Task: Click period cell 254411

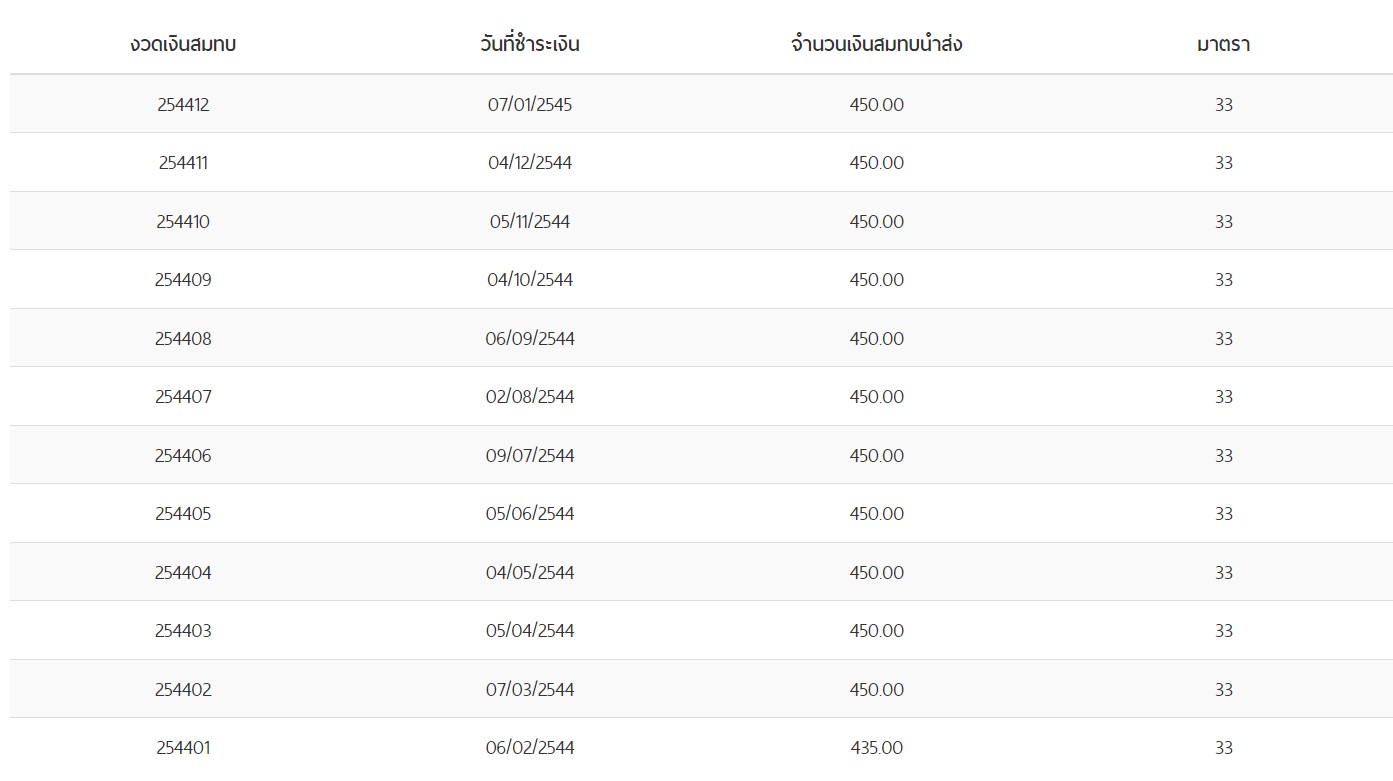Action: (183, 163)
